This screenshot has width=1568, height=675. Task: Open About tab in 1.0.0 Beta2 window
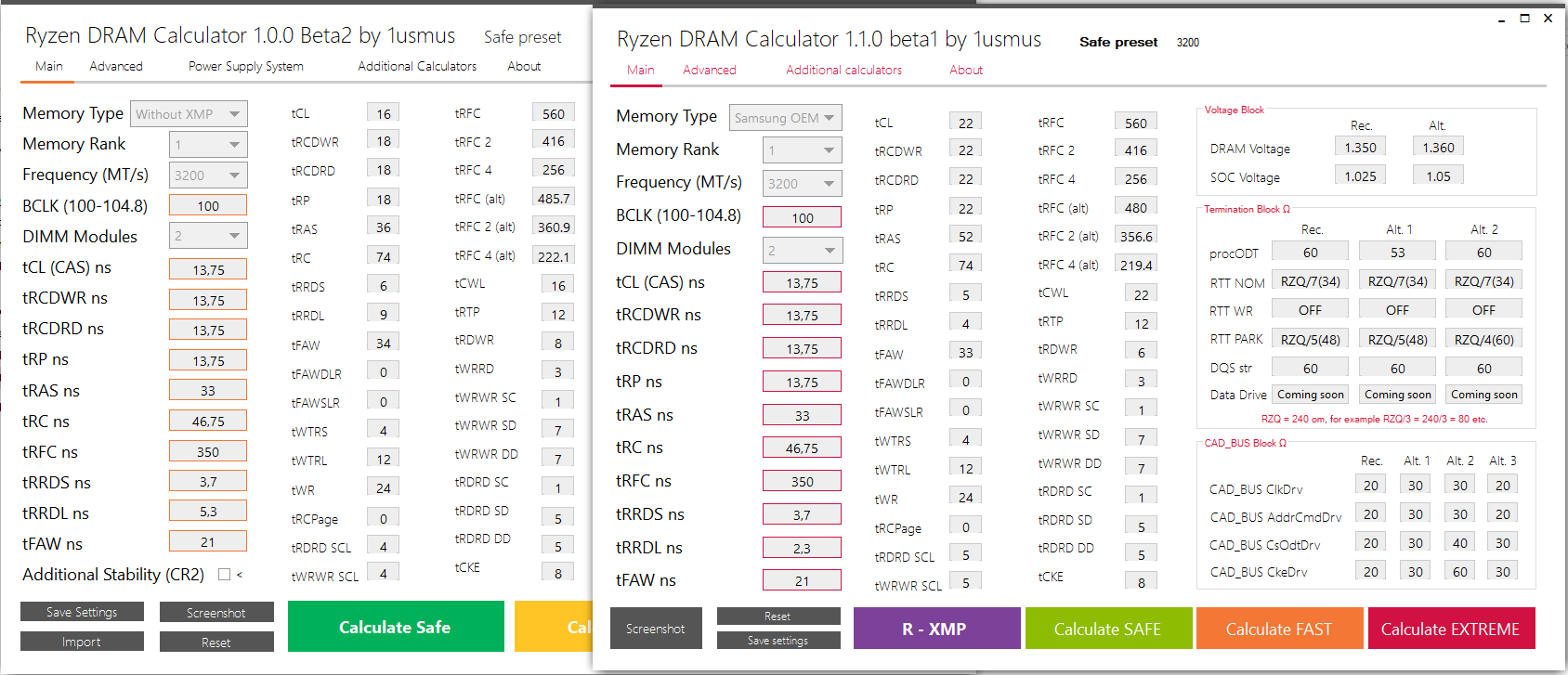point(524,66)
